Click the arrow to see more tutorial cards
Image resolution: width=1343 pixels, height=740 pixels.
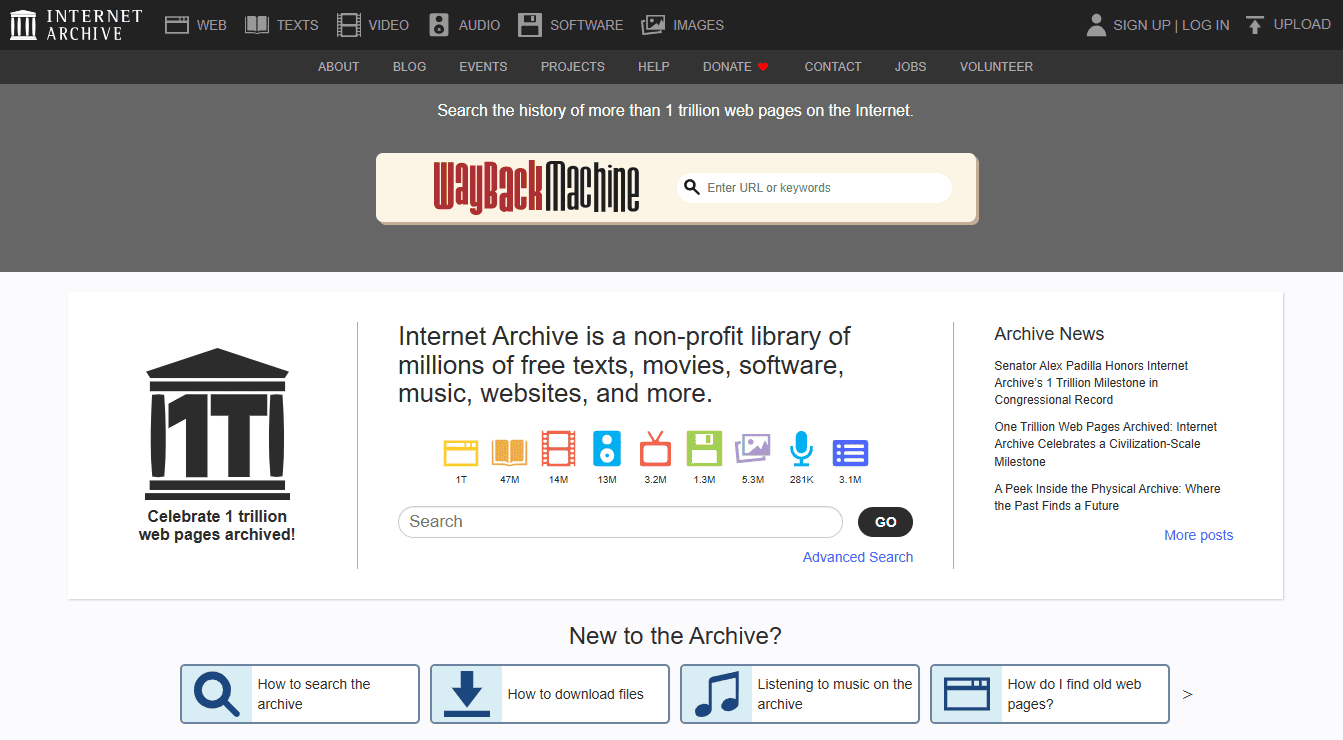[x=1187, y=694]
